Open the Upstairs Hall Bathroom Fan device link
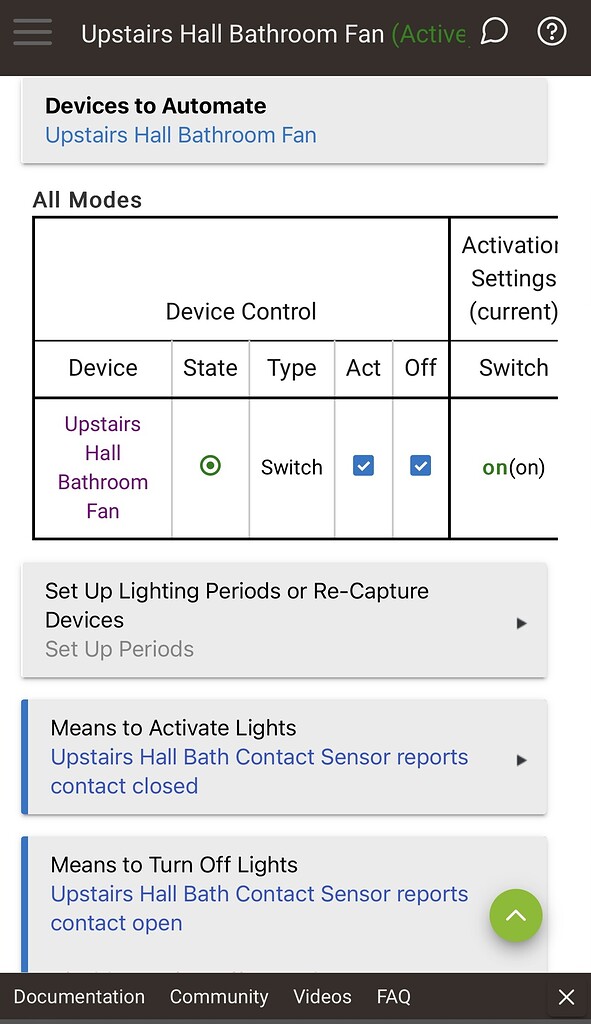Viewport: 591px width, 1024px height. tap(178, 135)
